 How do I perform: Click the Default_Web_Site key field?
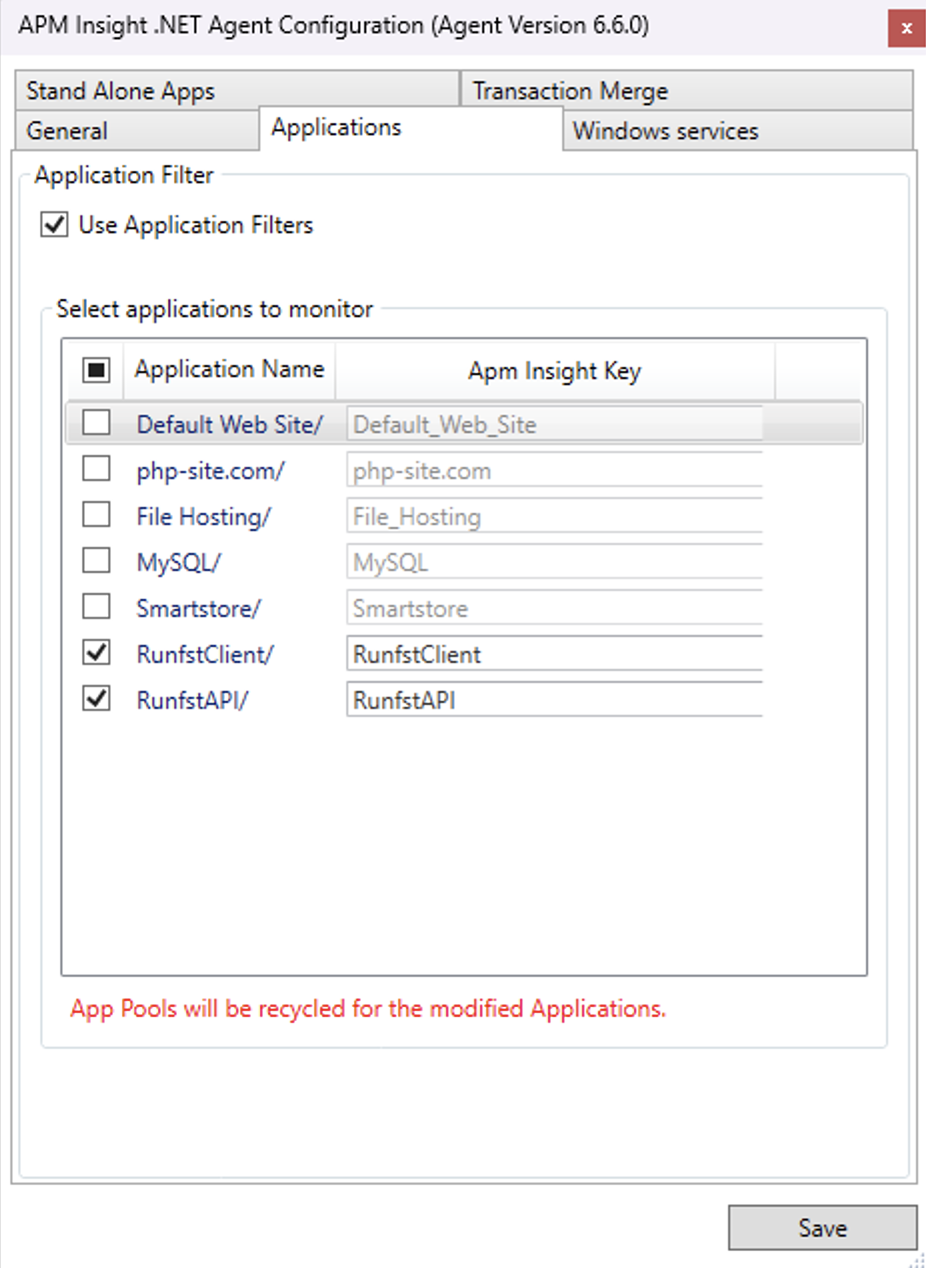[555, 424]
